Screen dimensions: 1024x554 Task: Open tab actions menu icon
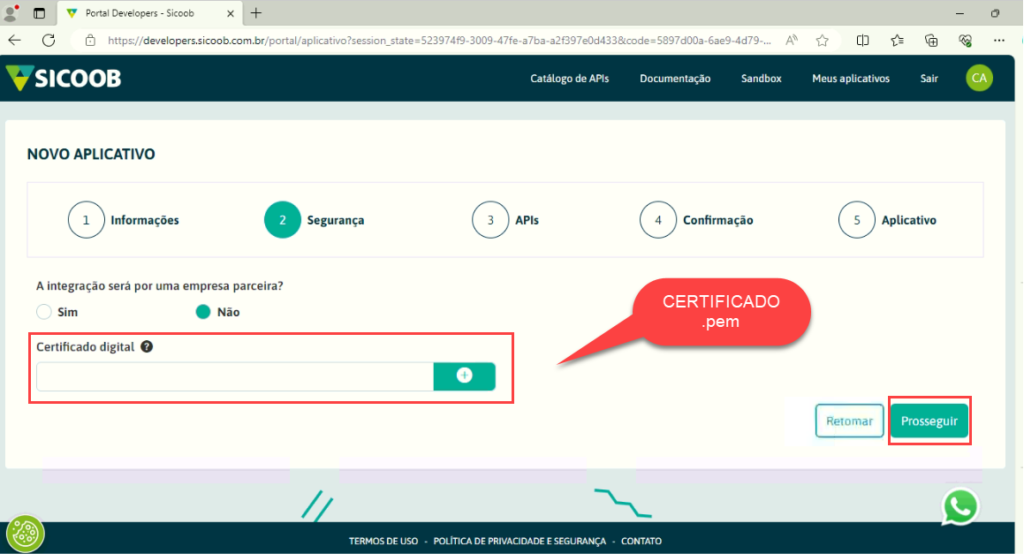click(39, 13)
